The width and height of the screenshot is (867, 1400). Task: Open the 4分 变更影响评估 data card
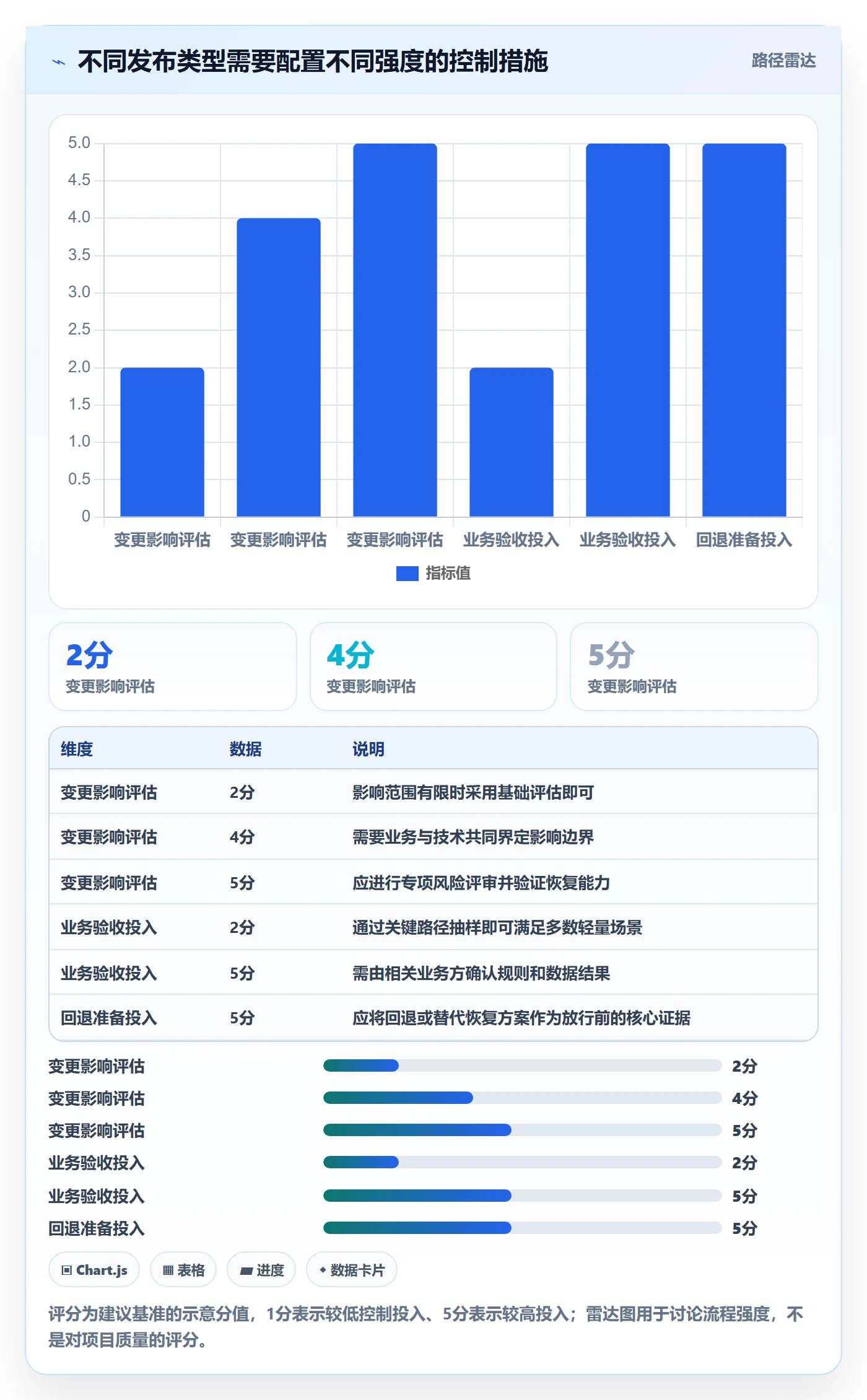(434, 667)
